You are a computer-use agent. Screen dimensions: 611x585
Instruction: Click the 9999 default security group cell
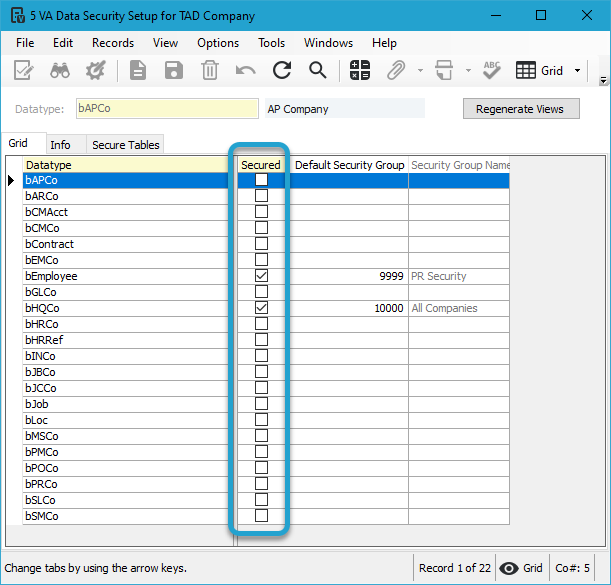349,276
